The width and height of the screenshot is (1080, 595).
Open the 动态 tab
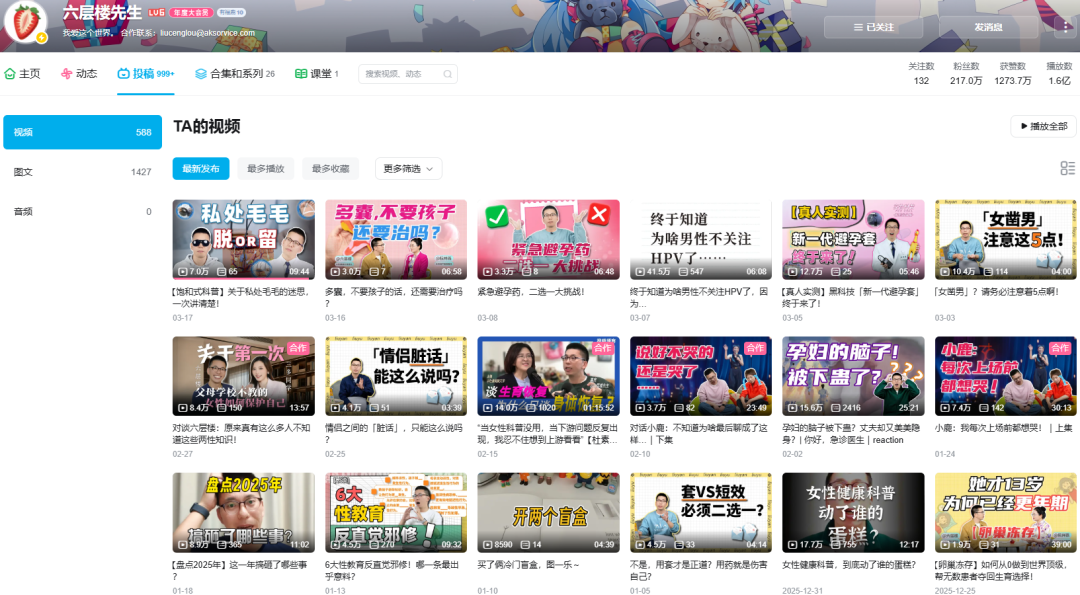(x=79, y=74)
